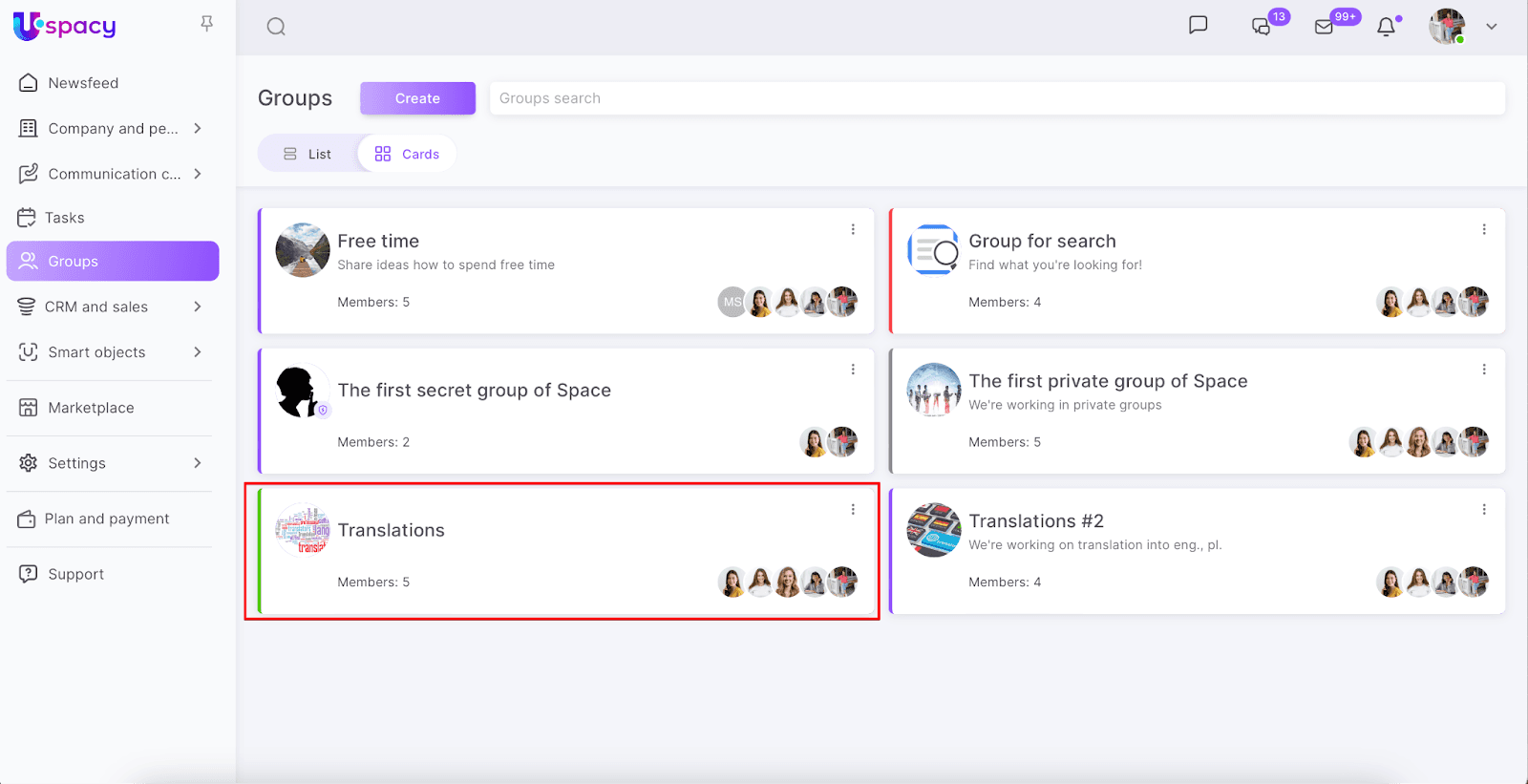Viewport: 1528px width, 784px height.
Task: Open Marketplace from the sidebar
Action: pyautogui.click(x=91, y=408)
